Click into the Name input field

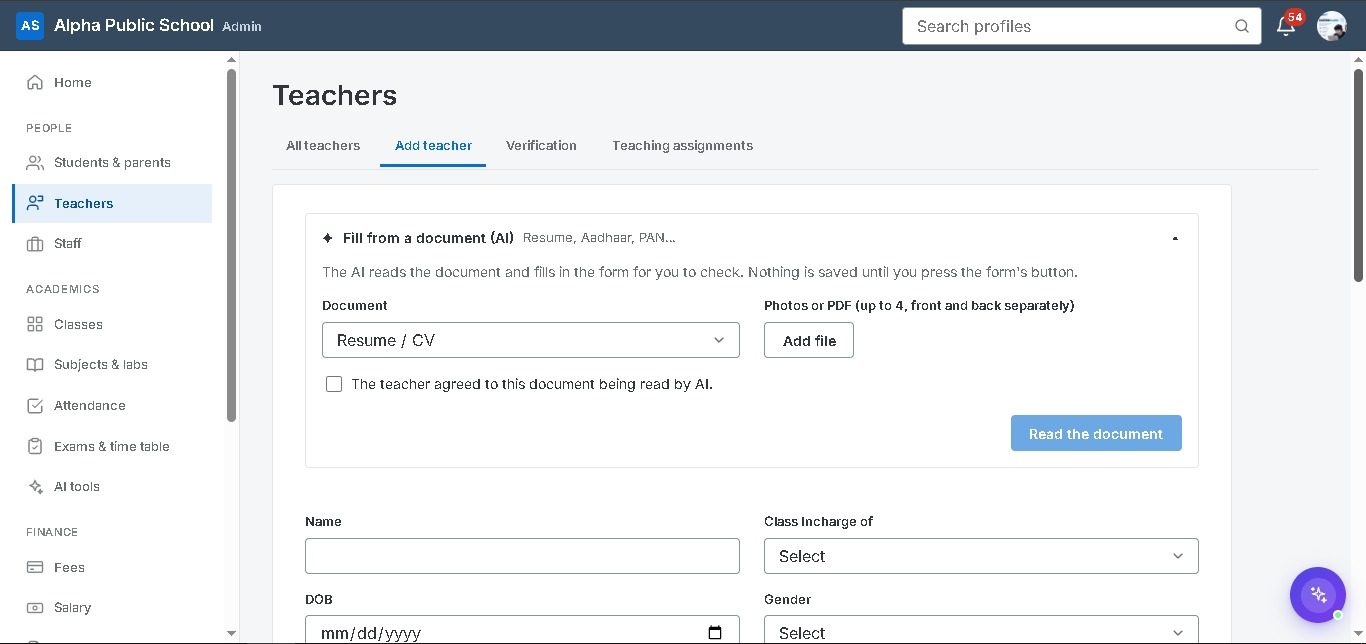(522, 556)
